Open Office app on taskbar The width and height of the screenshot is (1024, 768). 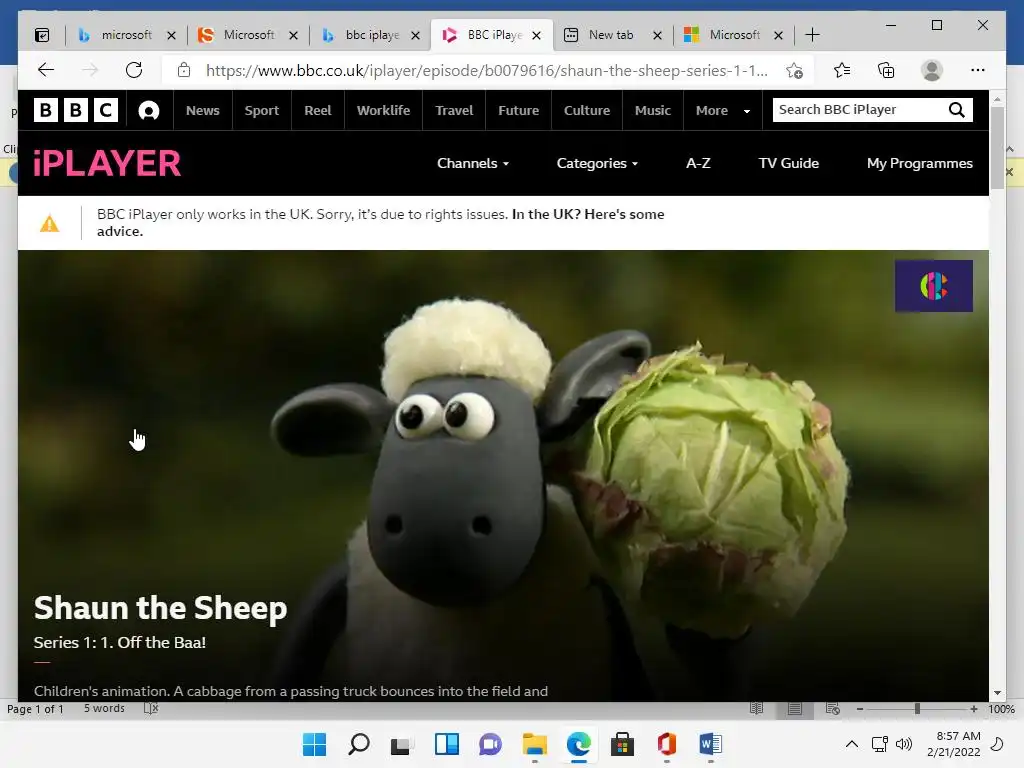tap(666, 744)
